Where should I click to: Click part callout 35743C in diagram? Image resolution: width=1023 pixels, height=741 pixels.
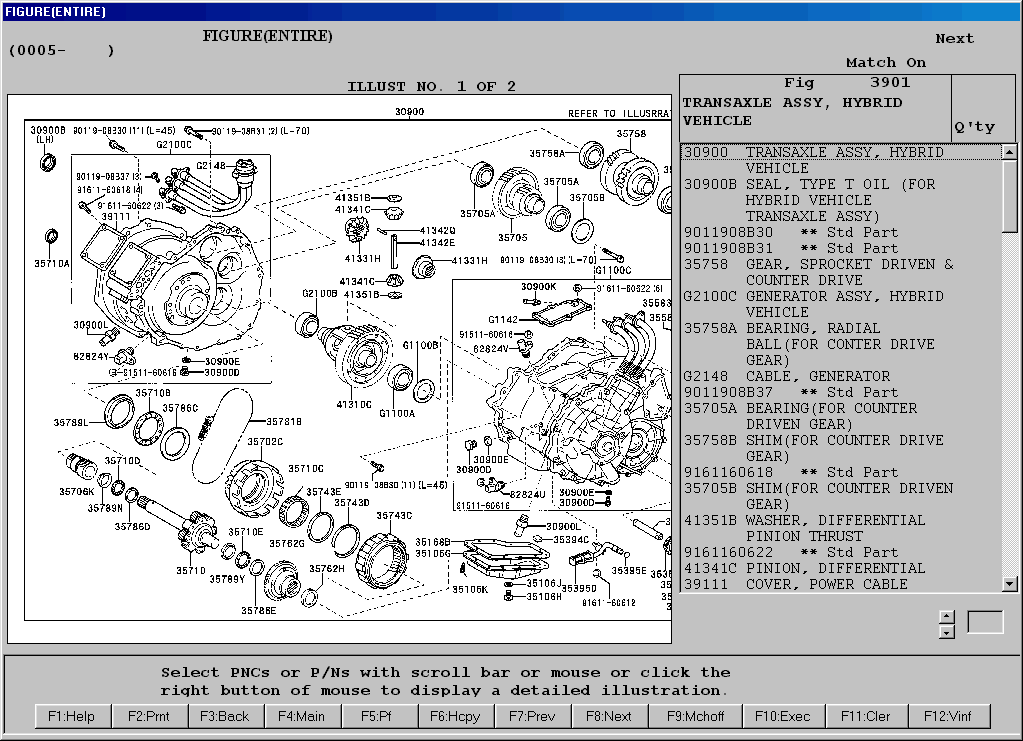pos(394,516)
